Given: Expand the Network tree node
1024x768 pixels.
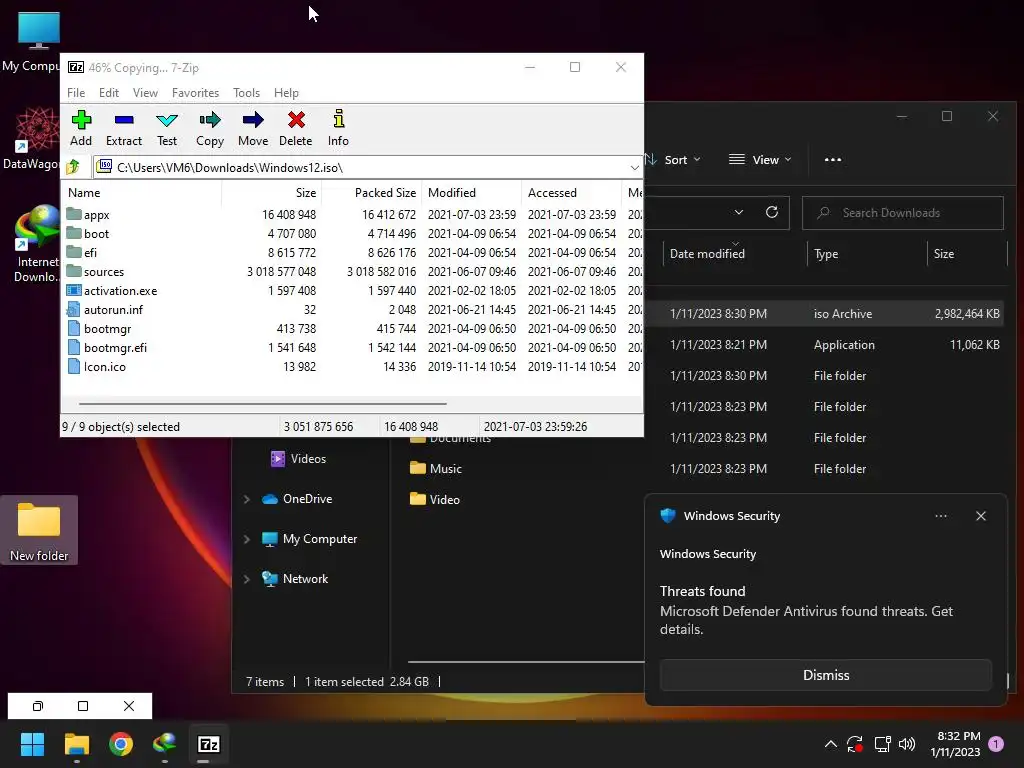Looking at the screenshot, I should [x=247, y=579].
